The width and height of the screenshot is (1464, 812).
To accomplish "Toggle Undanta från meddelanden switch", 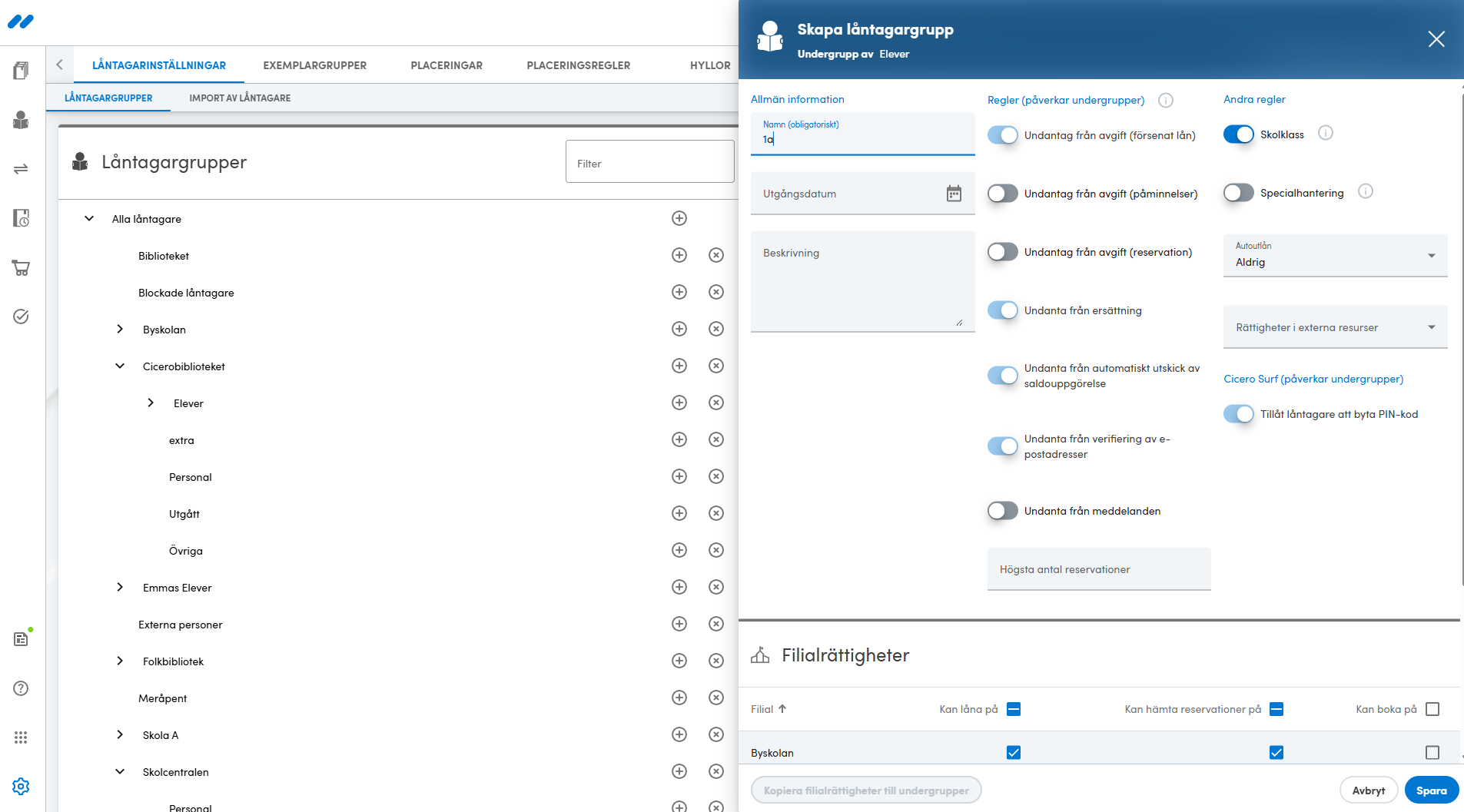I will pyautogui.click(x=1003, y=511).
